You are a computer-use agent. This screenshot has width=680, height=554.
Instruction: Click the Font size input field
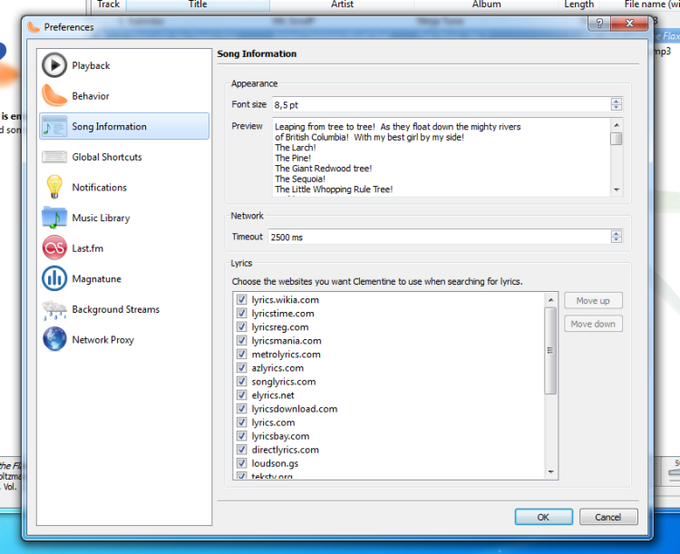tap(441, 105)
